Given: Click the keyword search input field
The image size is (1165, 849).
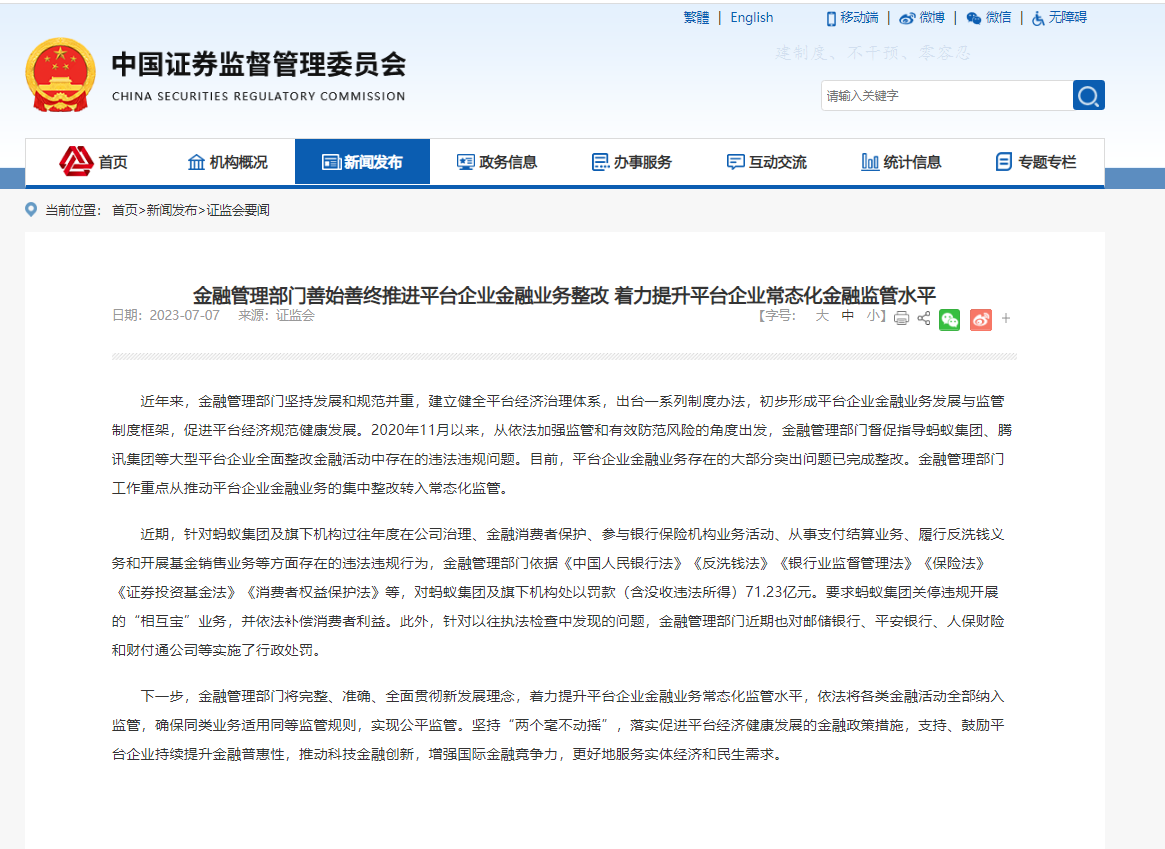Looking at the screenshot, I should pyautogui.click(x=945, y=95).
